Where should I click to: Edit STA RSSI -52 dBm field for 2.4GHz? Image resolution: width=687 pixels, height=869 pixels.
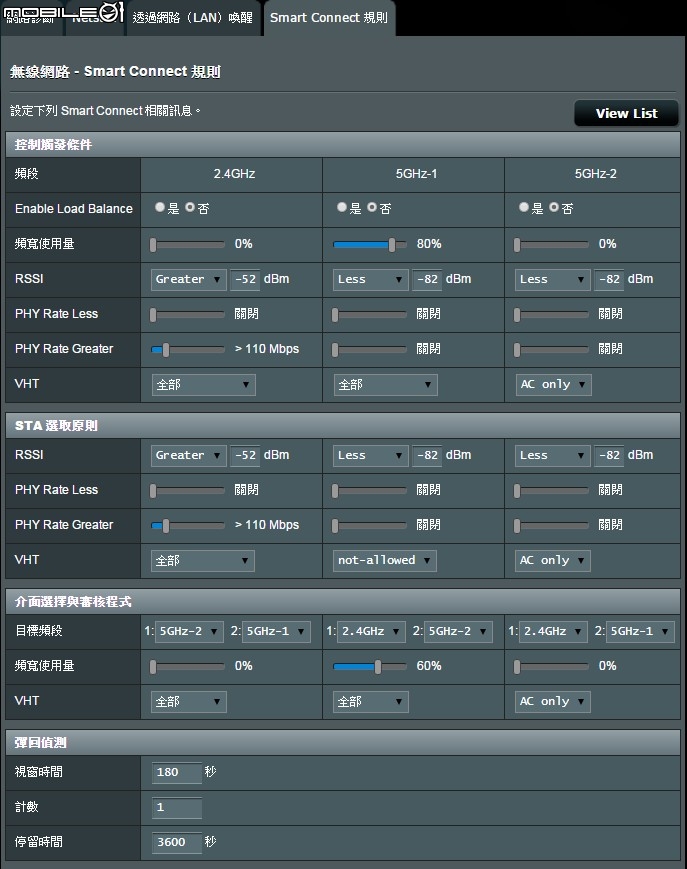245,456
